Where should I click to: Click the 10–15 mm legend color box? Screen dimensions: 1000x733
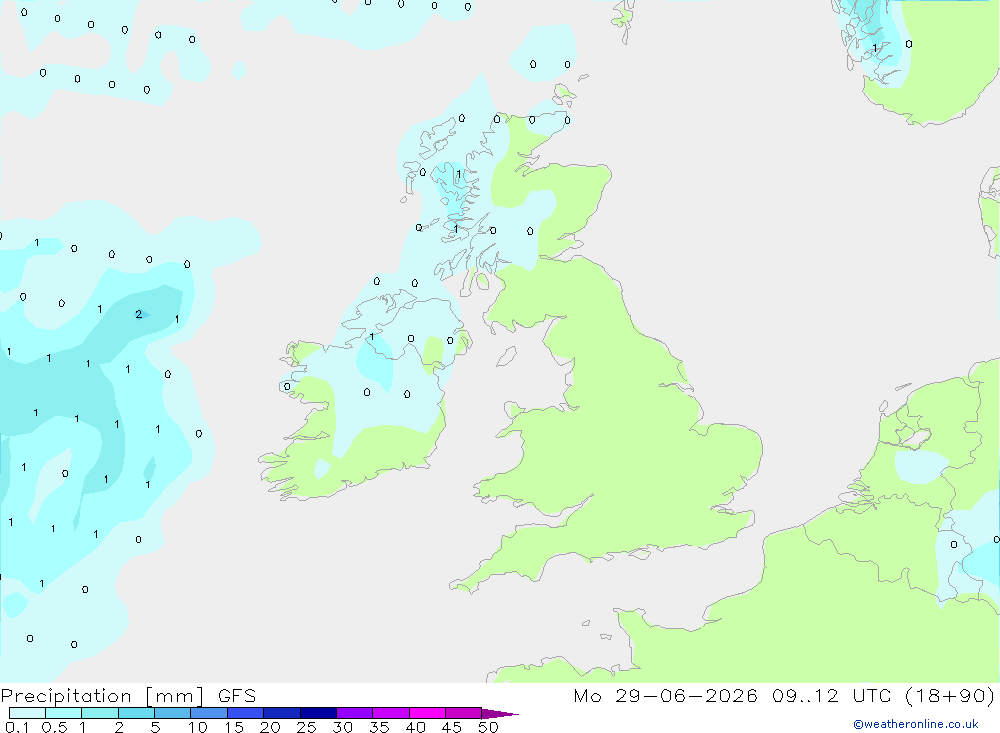tap(209, 713)
